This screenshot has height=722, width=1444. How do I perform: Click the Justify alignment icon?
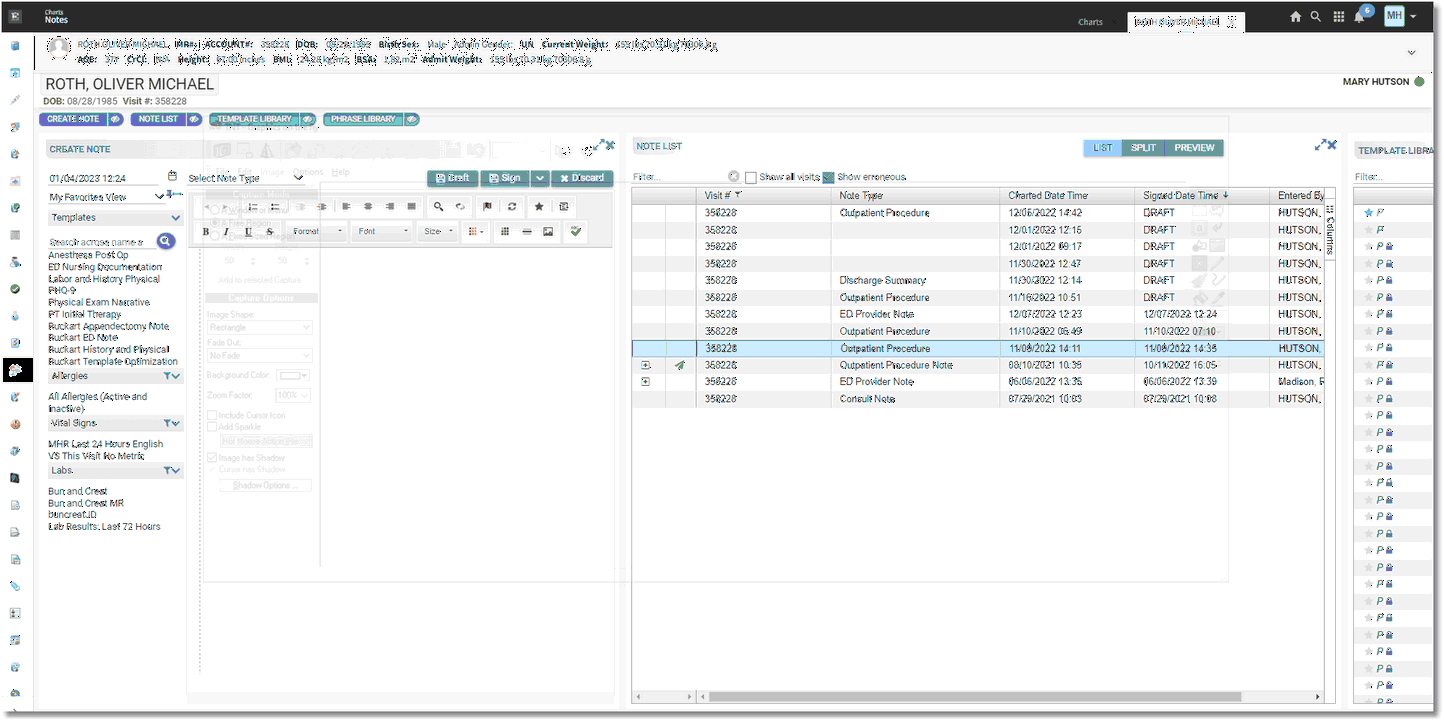click(411, 206)
